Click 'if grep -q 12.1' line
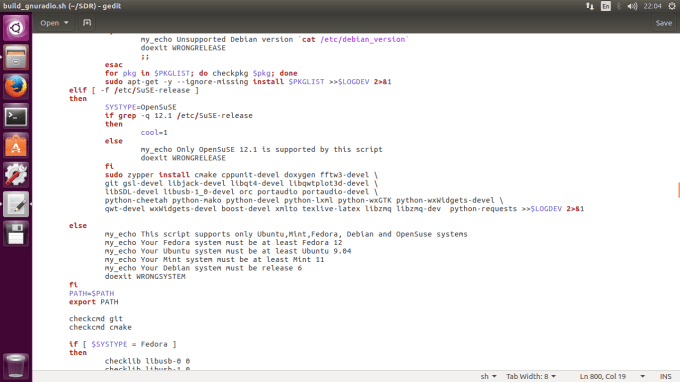Viewport: 680px width, 382px height. tap(179, 116)
